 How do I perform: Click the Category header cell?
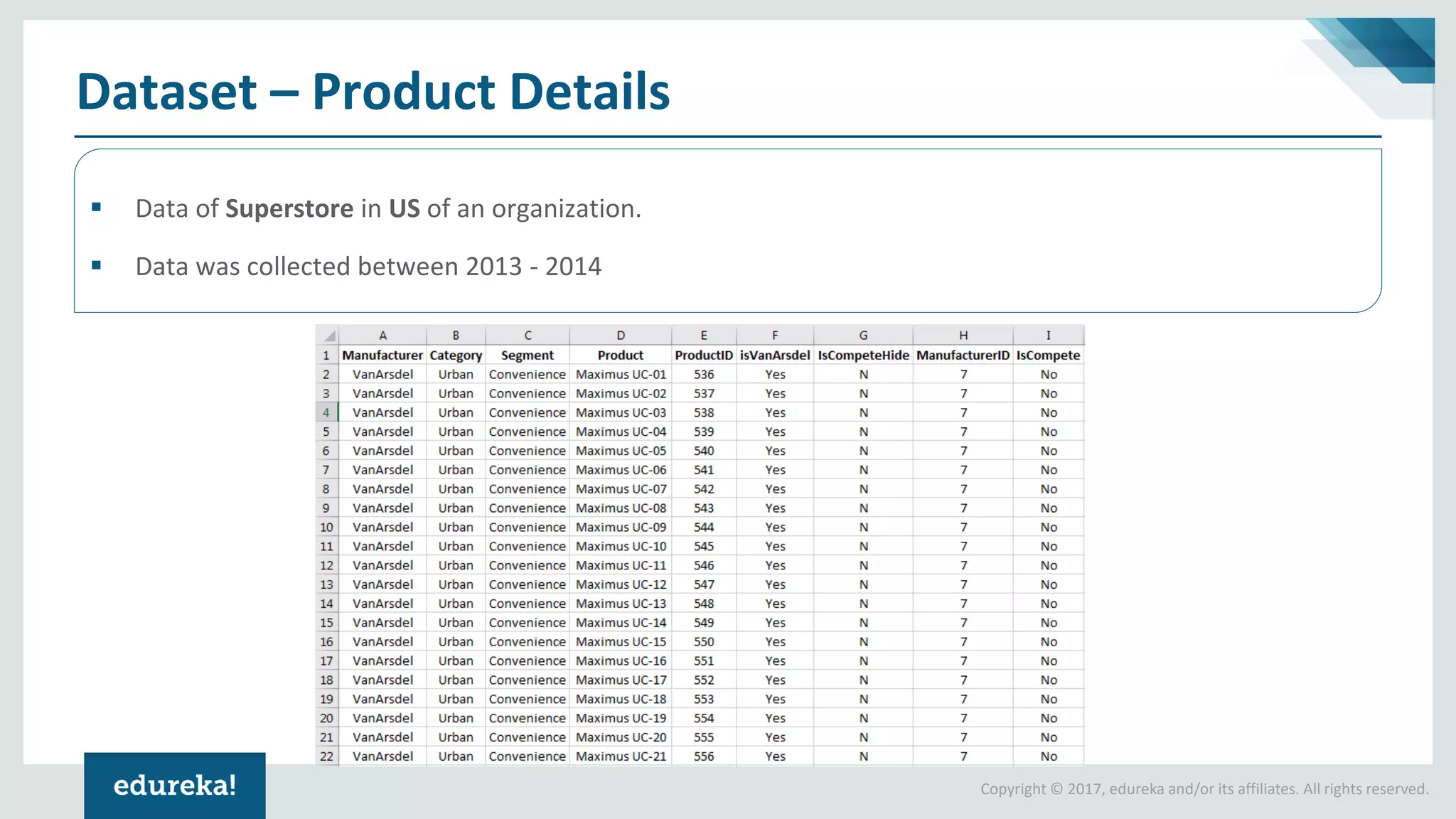(x=456, y=355)
